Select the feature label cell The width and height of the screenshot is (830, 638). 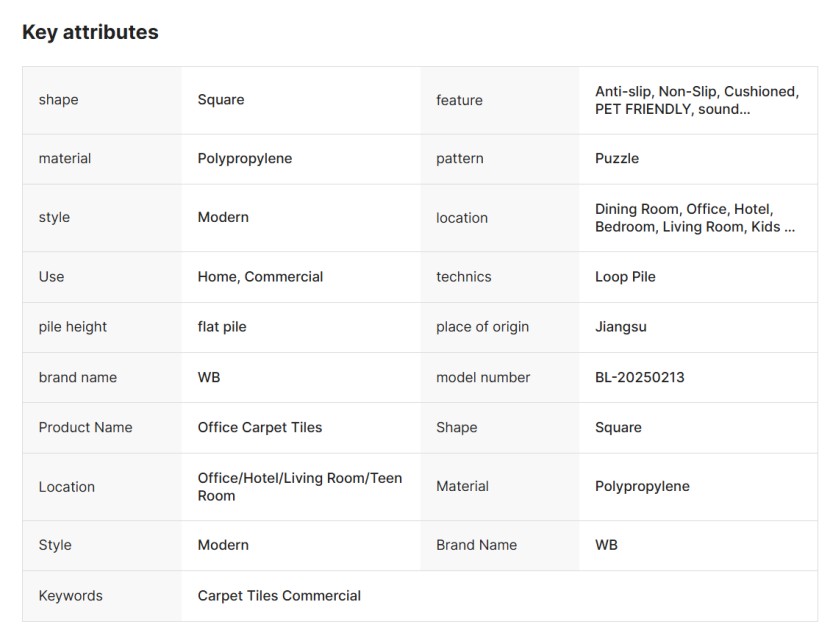pyautogui.click(x=459, y=100)
